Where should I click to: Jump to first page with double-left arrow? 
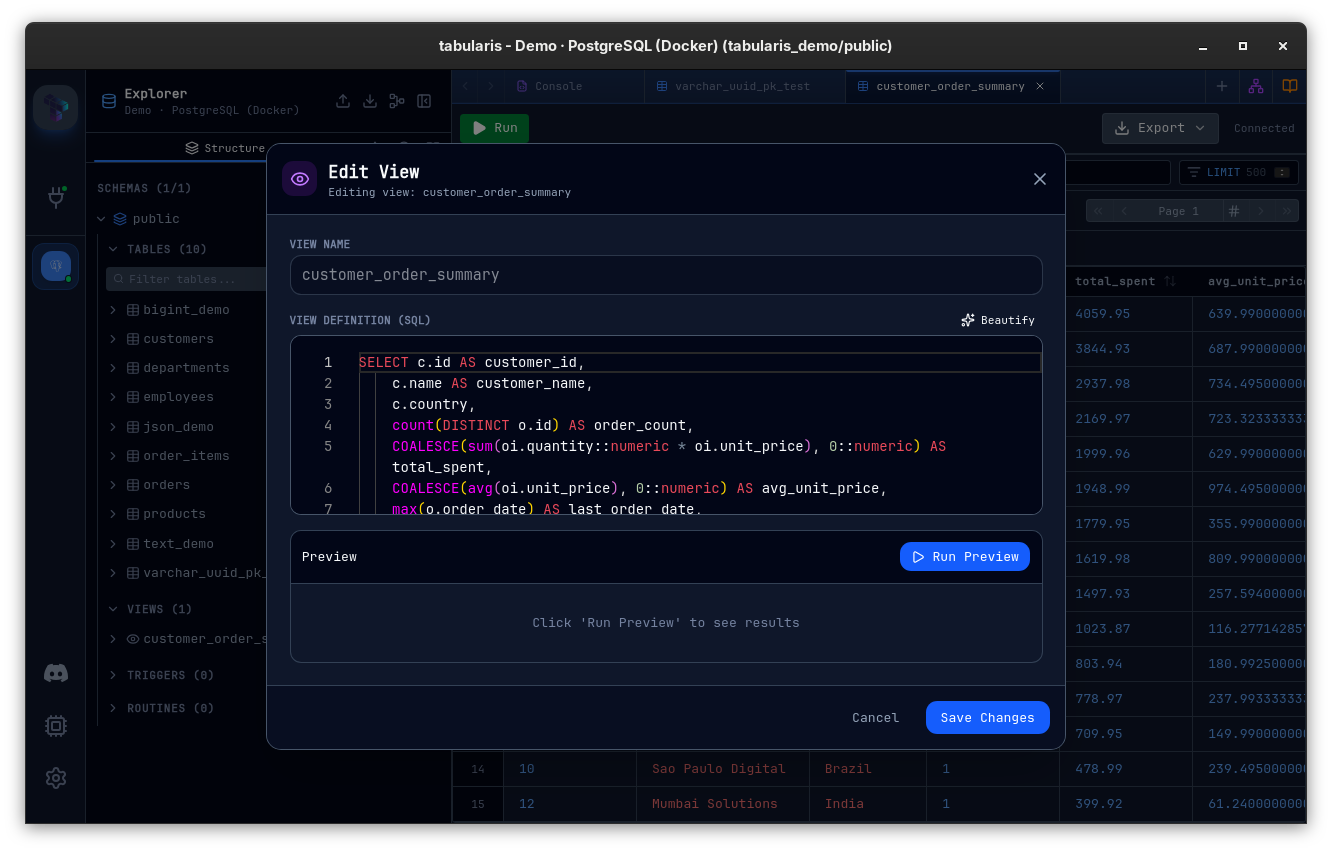(1098, 211)
